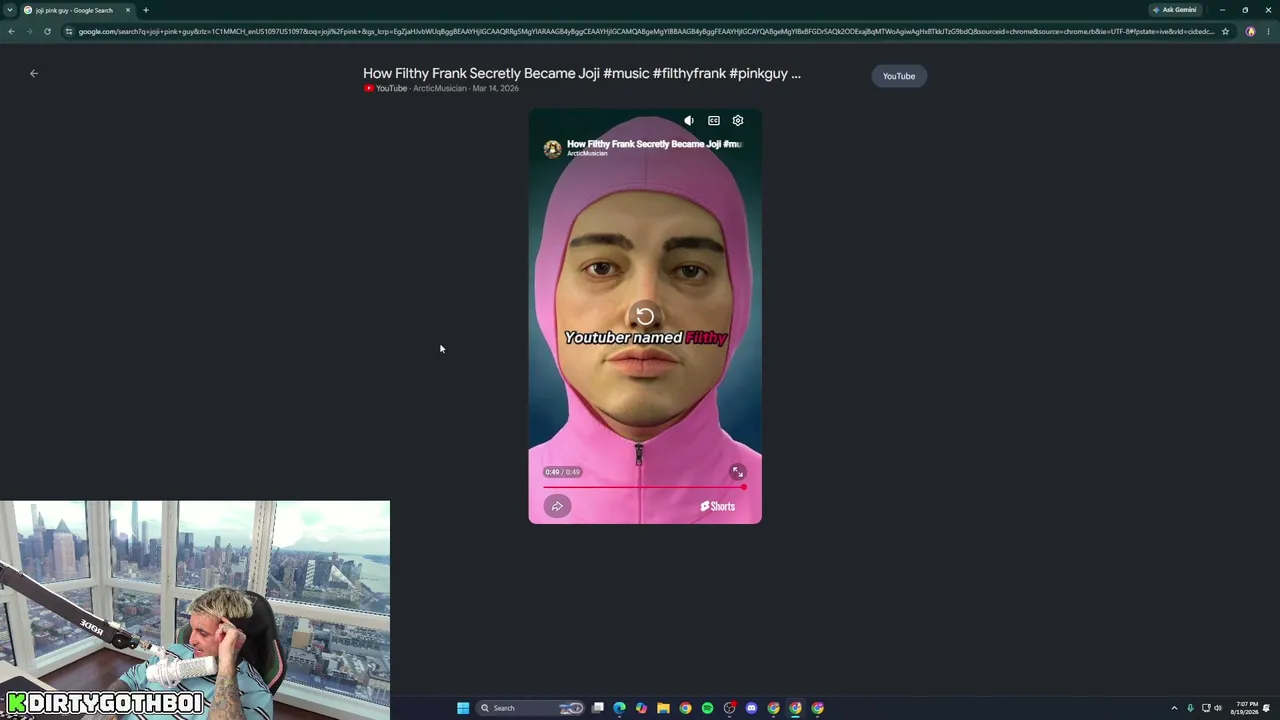Click the address bar URL

(646, 31)
